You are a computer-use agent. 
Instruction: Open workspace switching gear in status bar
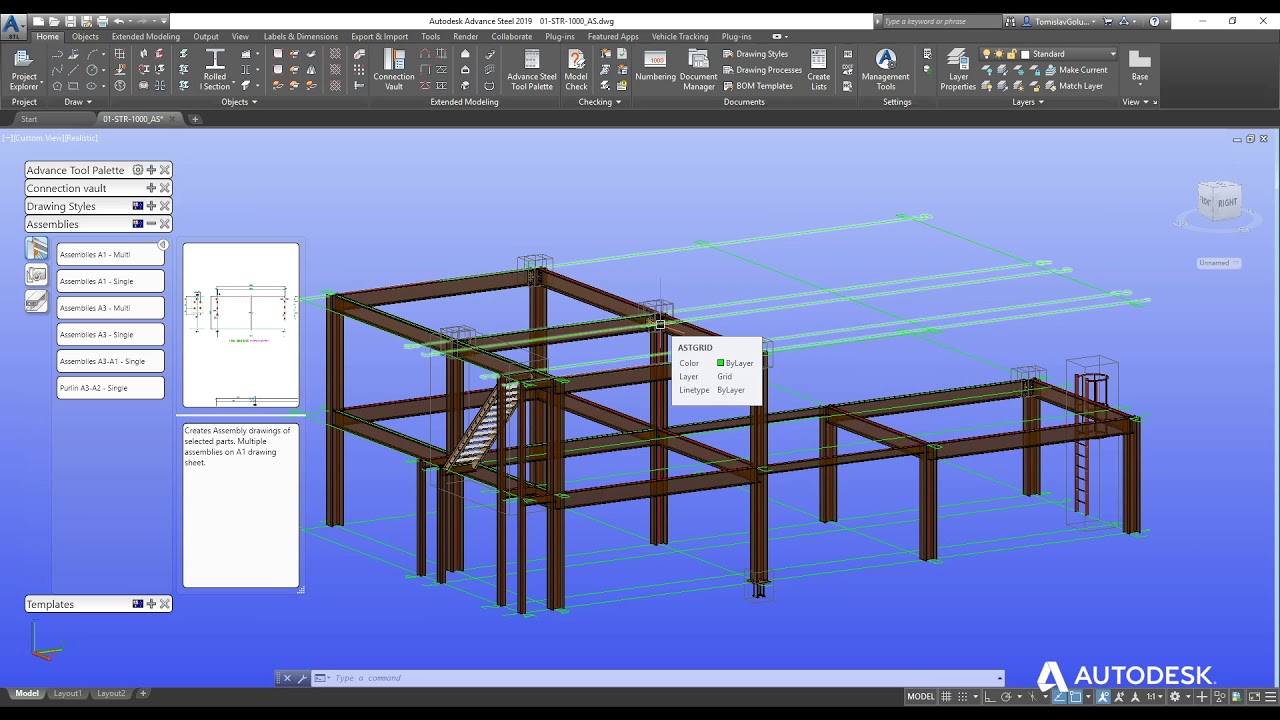[x=1175, y=697]
